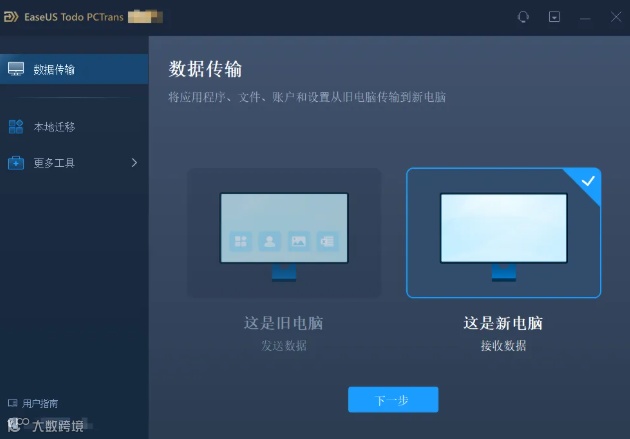The image size is (630, 439).
Task: Open the 更多工具 menu item
Action: click(74, 163)
